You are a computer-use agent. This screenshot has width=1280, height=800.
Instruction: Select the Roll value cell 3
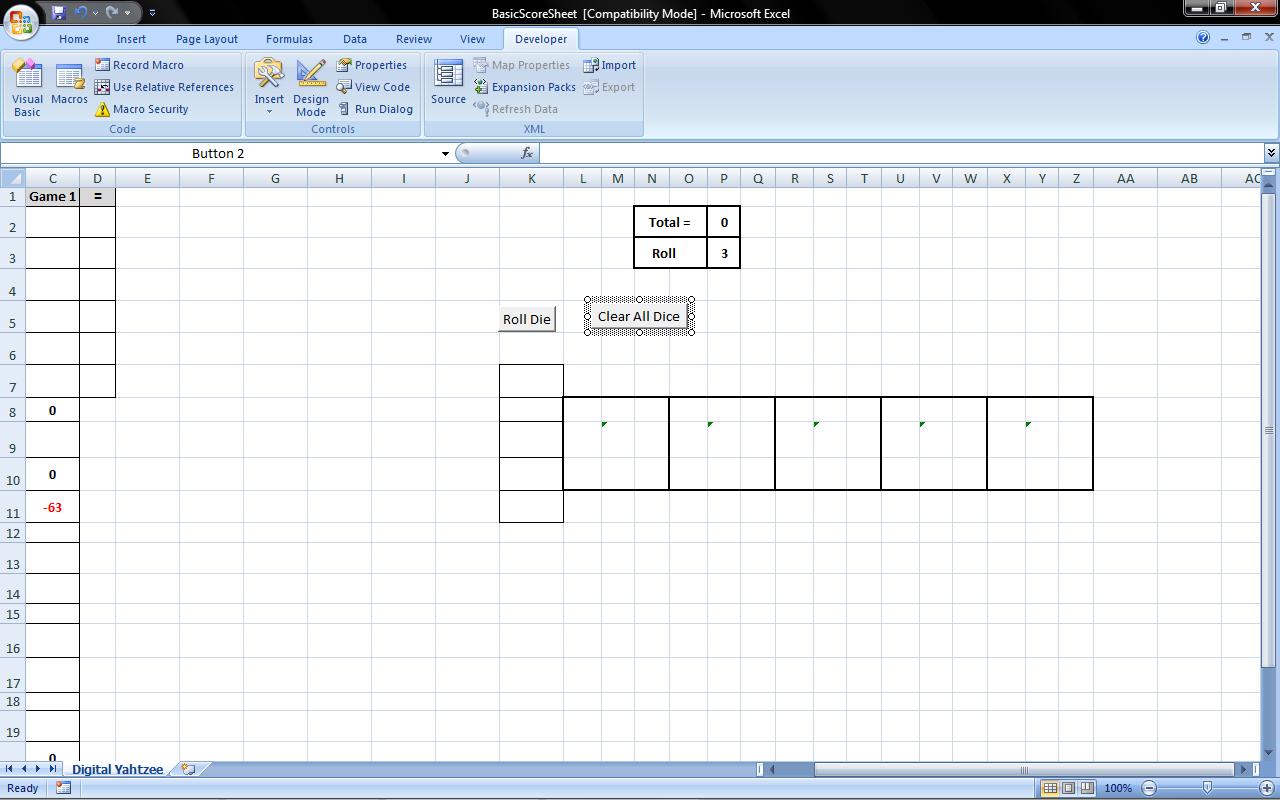click(x=724, y=253)
